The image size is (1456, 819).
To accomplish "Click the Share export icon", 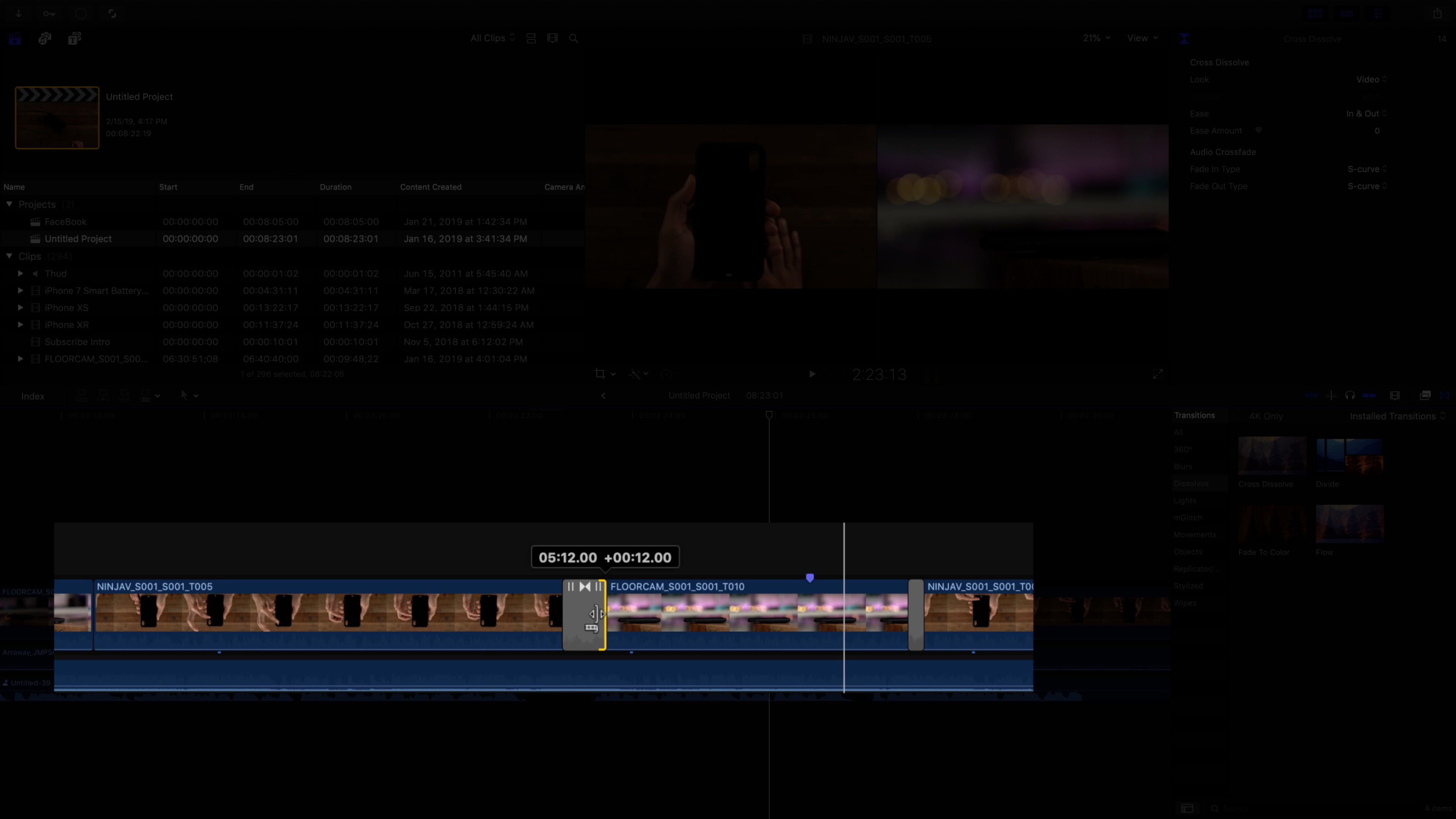I will tap(1437, 14).
